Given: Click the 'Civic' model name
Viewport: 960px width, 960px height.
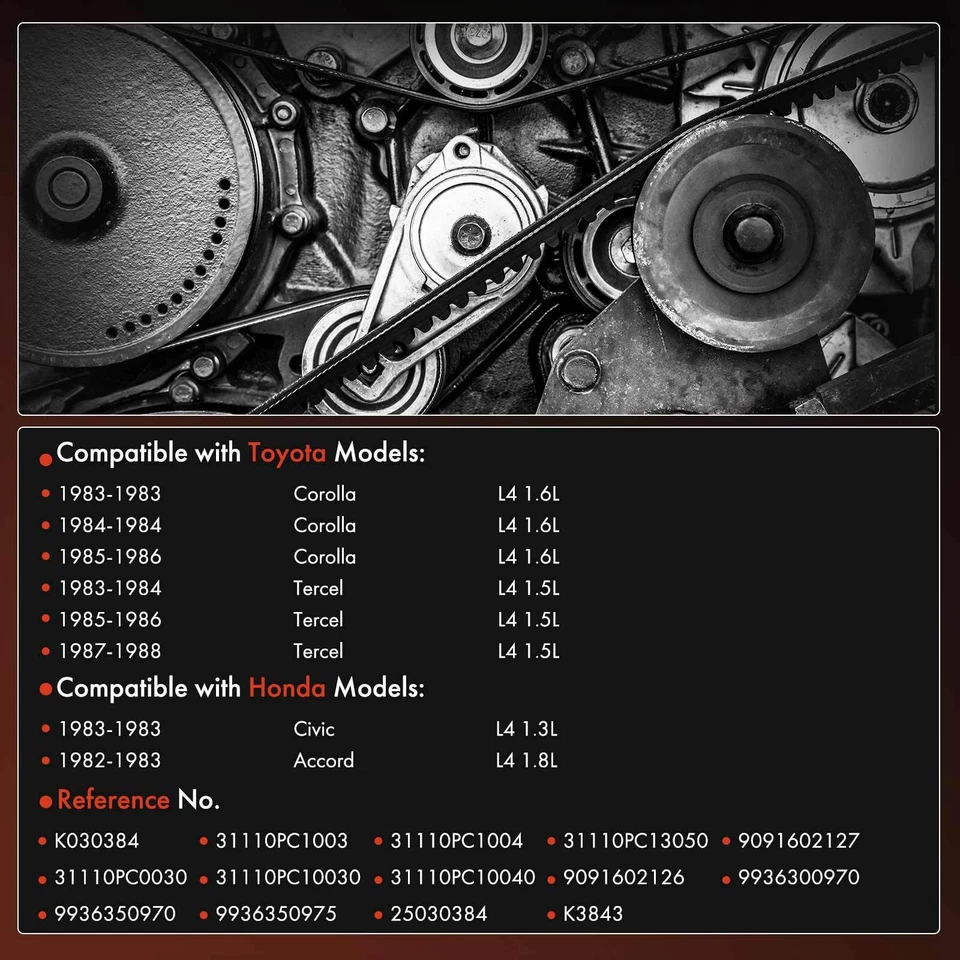Looking at the screenshot, I should tap(314, 729).
